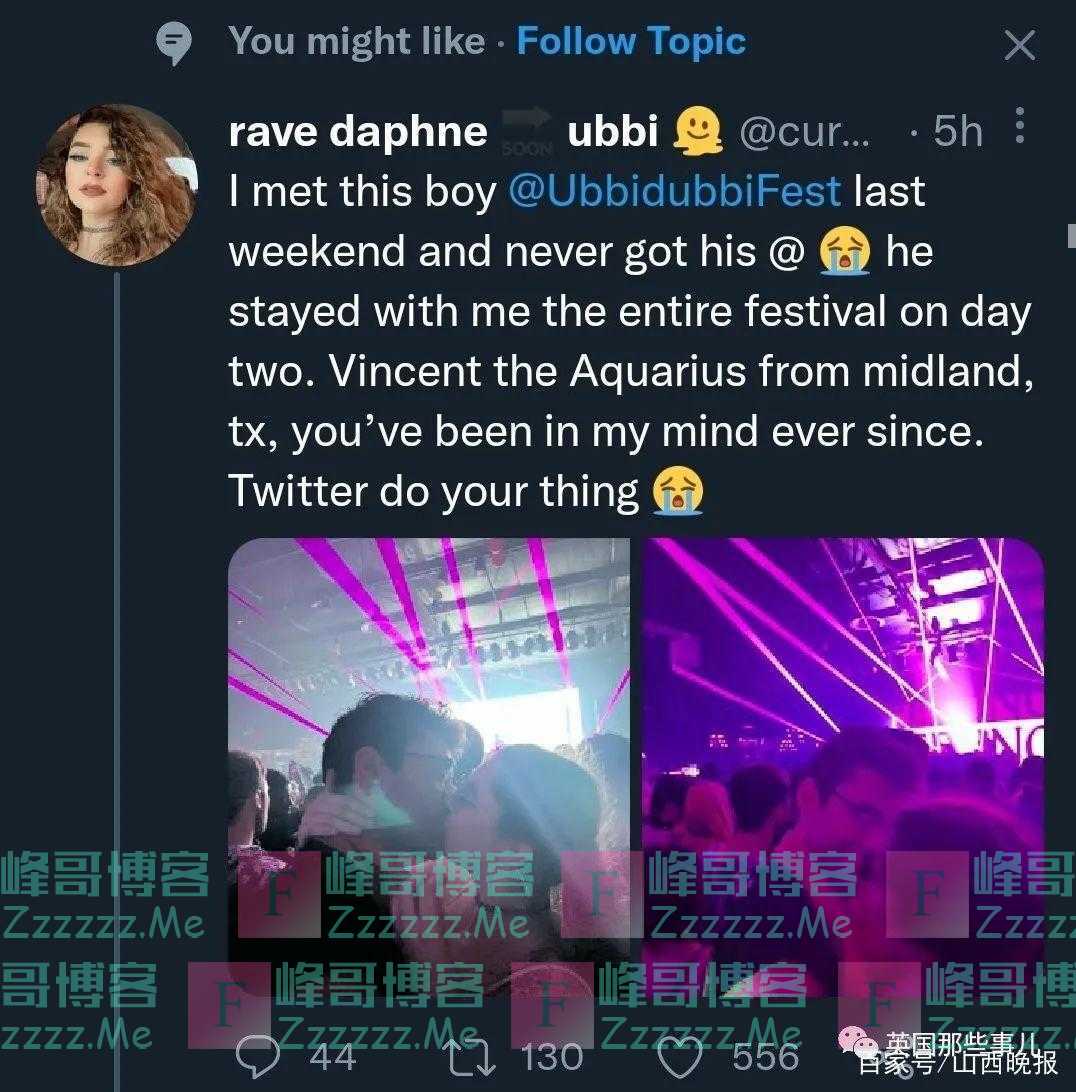This screenshot has height=1092, width=1076.
Task: Click the 556 likes count
Action: (x=765, y=1057)
